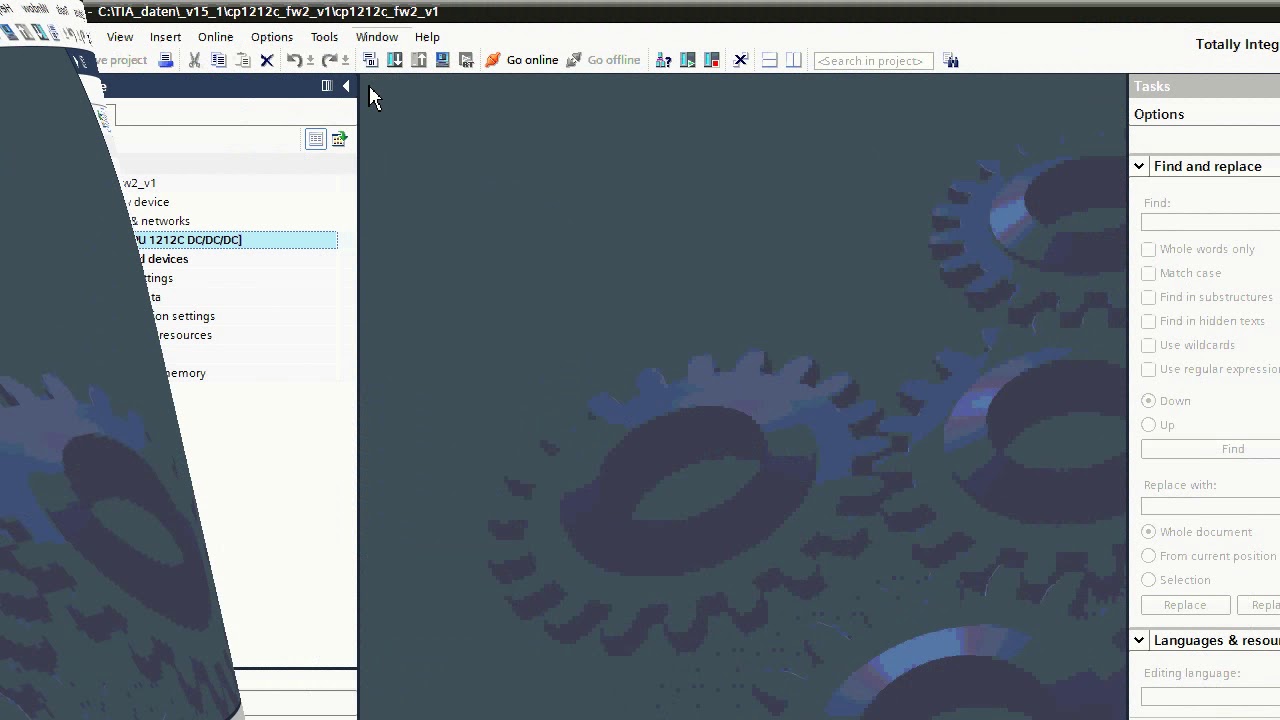The image size is (1280, 720).
Task: Click the Go online button
Action: [522, 60]
